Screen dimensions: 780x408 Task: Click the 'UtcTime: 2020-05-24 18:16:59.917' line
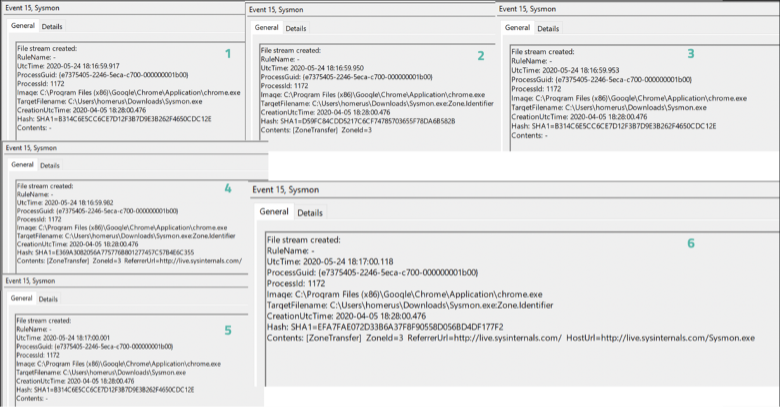click(x=68, y=66)
